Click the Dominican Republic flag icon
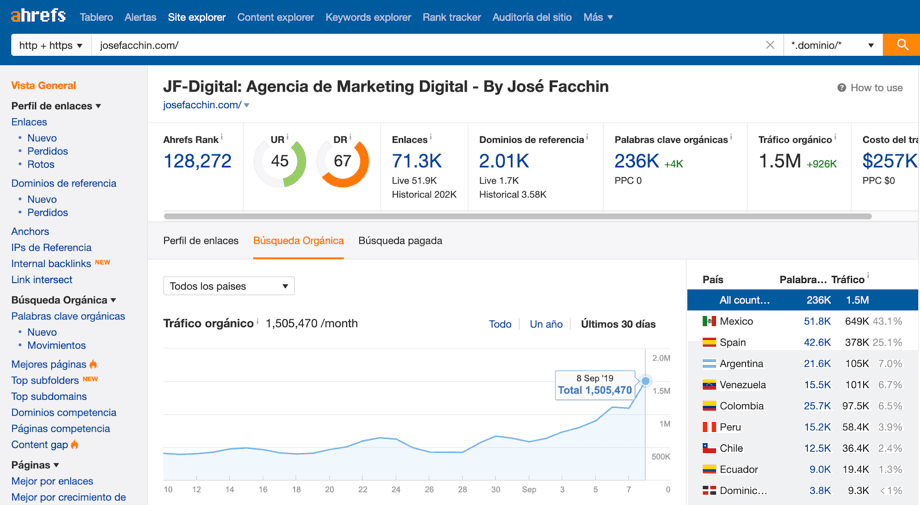The height and width of the screenshot is (505, 920). click(x=709, y=490)
